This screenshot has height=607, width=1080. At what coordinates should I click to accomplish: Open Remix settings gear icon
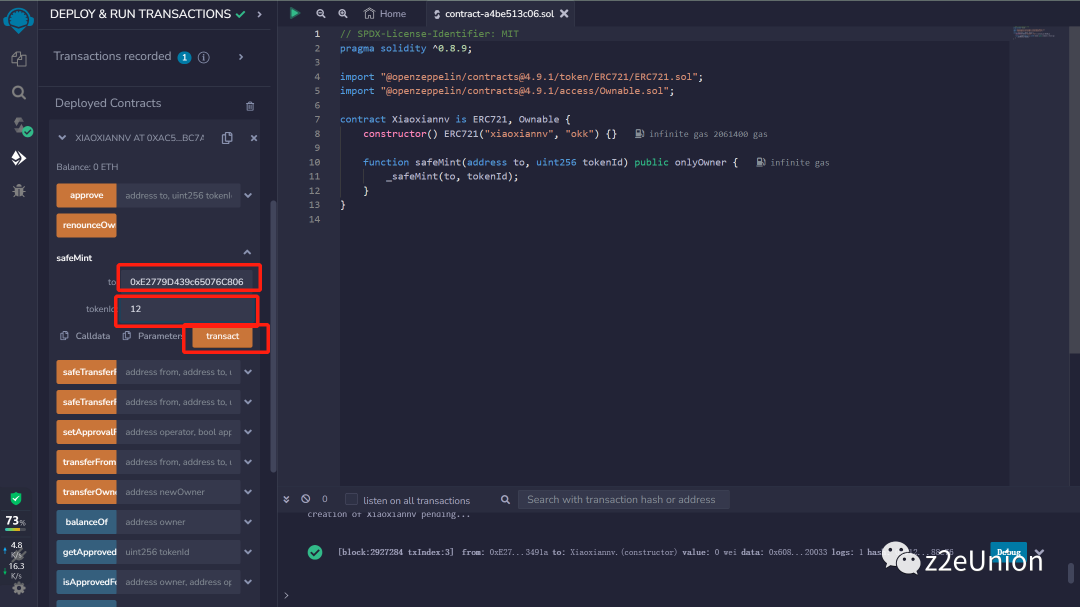click(18, 588)
